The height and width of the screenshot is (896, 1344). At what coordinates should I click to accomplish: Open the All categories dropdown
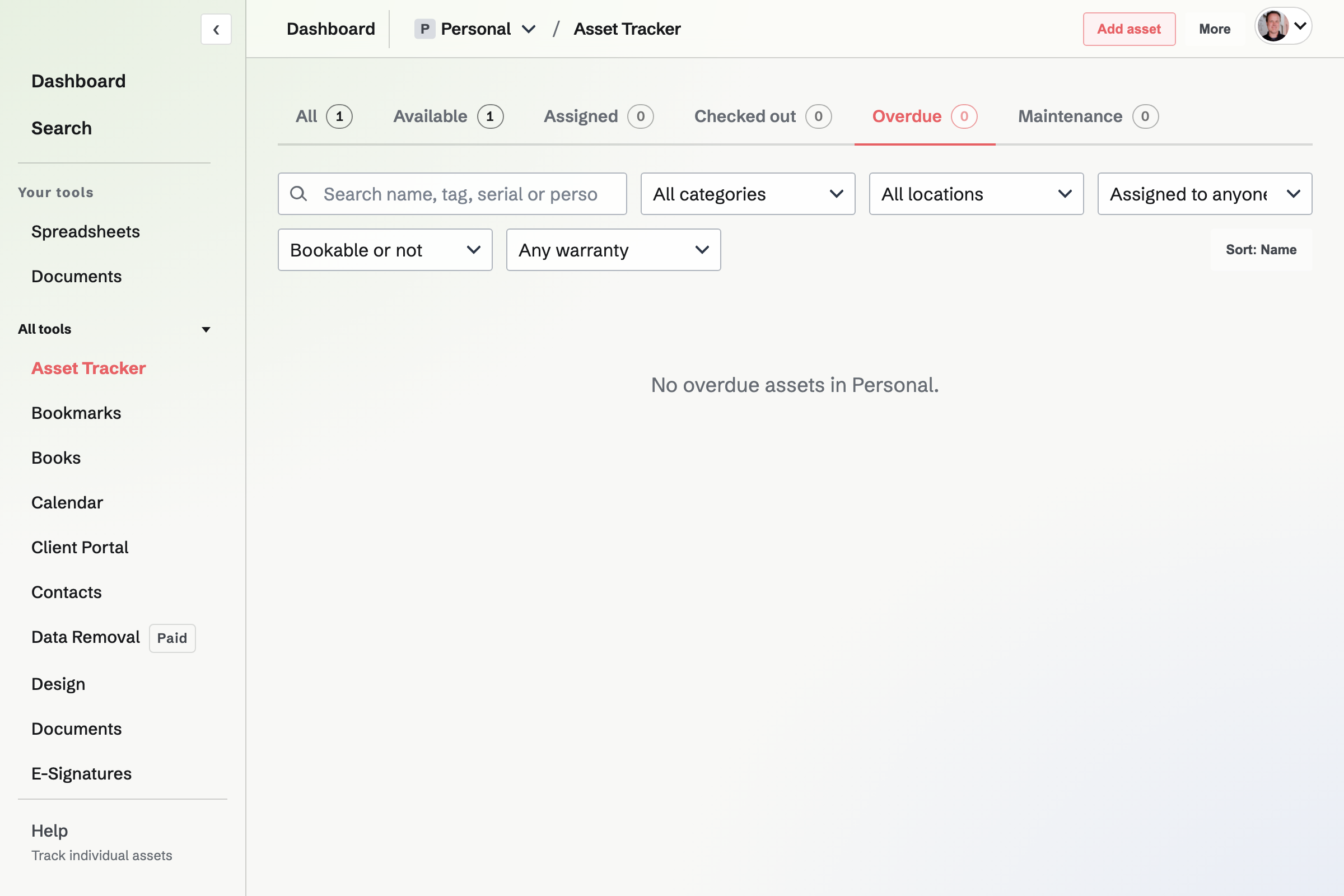pos(748,194)
